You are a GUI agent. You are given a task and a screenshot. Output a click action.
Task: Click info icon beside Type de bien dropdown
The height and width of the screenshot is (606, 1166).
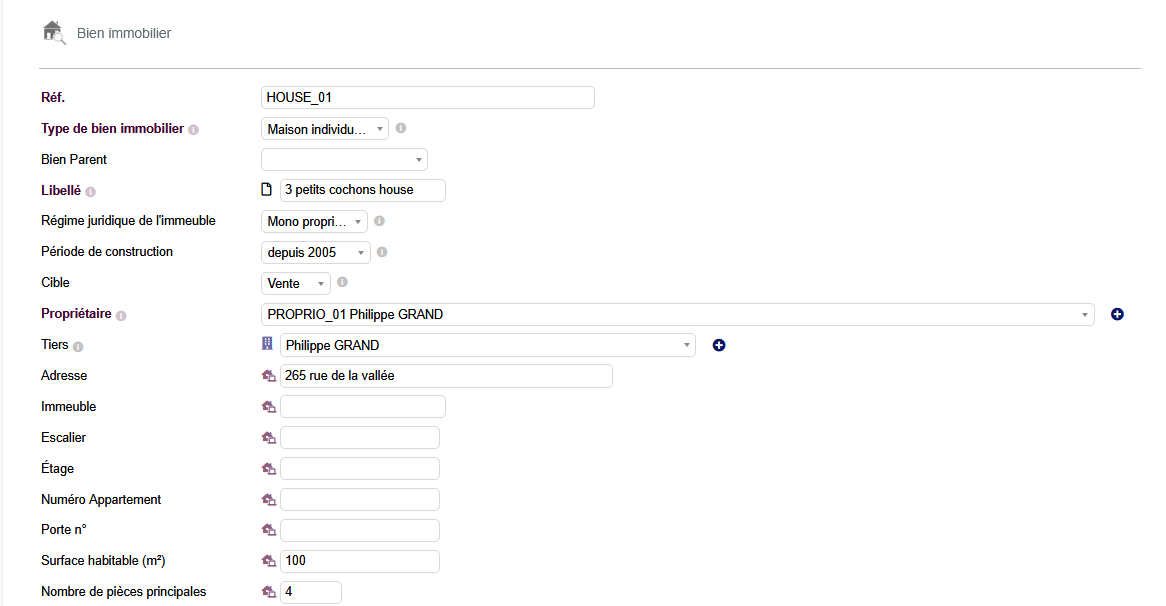click(401, 128)
